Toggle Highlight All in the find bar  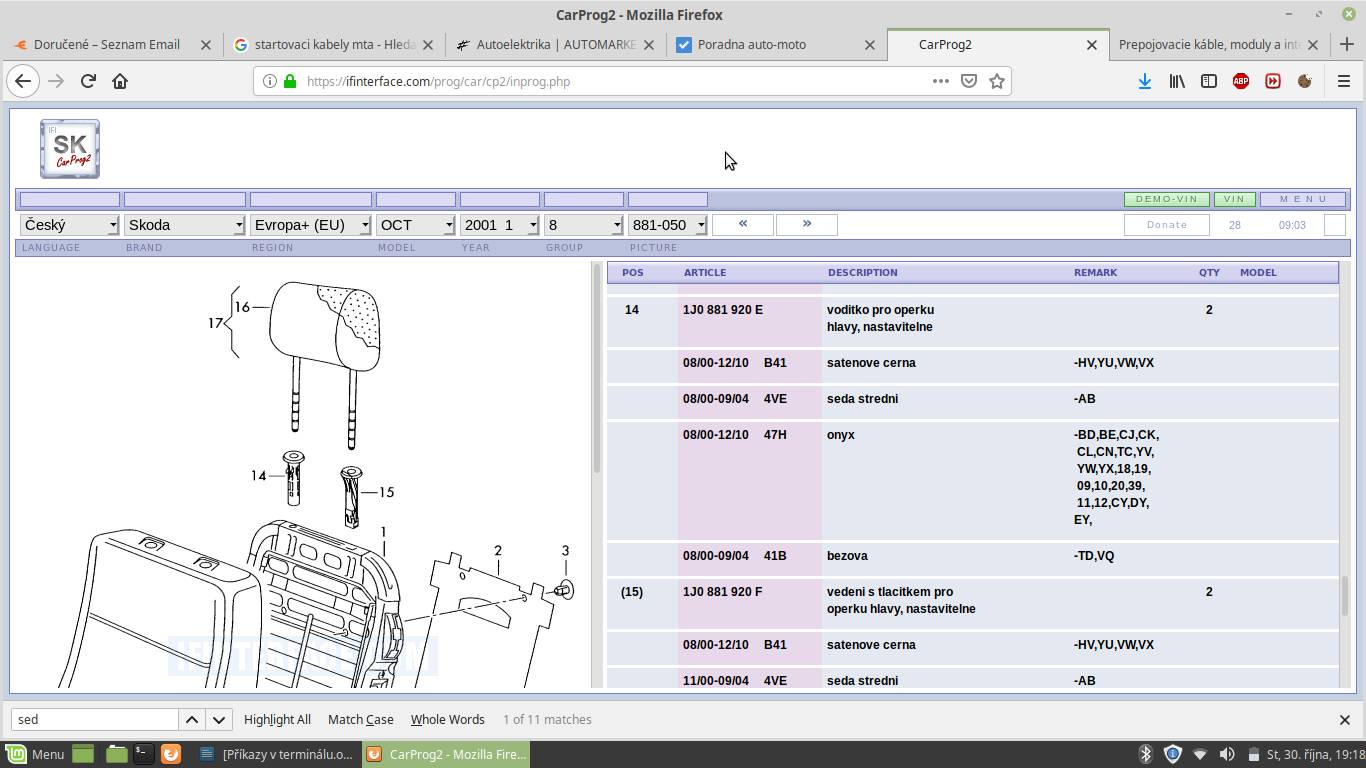click(277, 719)
